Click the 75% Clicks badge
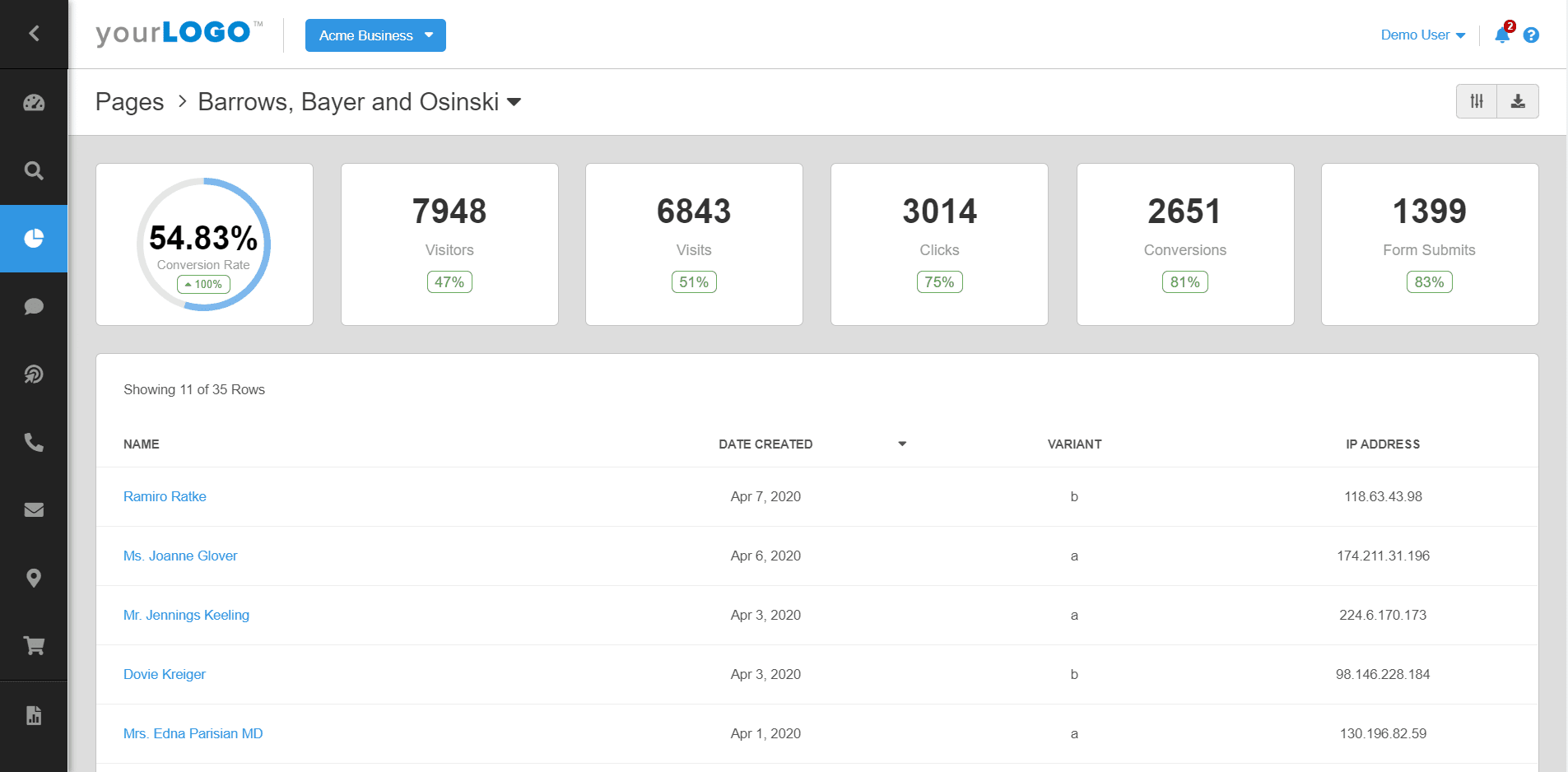Screen dimensions: 1568x772 [939, 282]
